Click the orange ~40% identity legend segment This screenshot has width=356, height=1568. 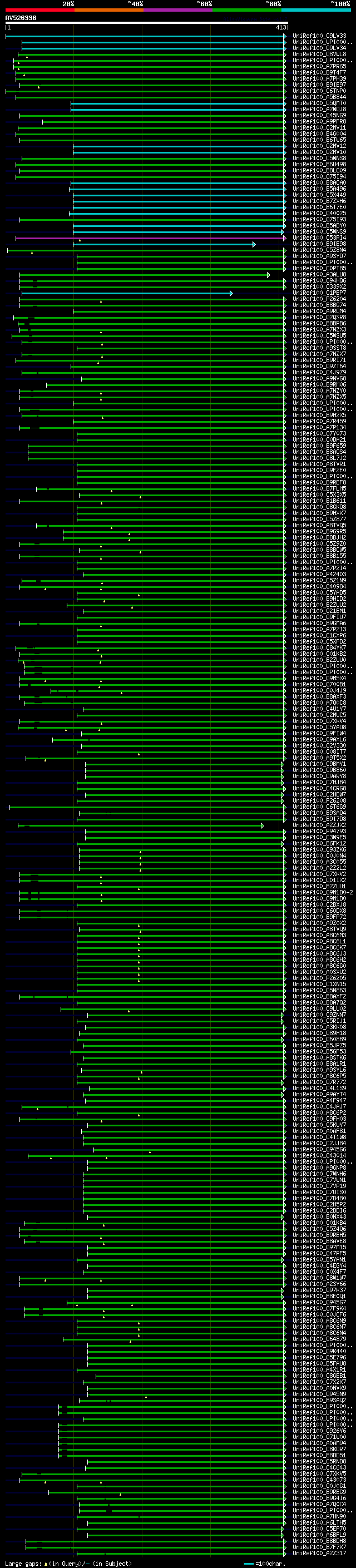109,10
